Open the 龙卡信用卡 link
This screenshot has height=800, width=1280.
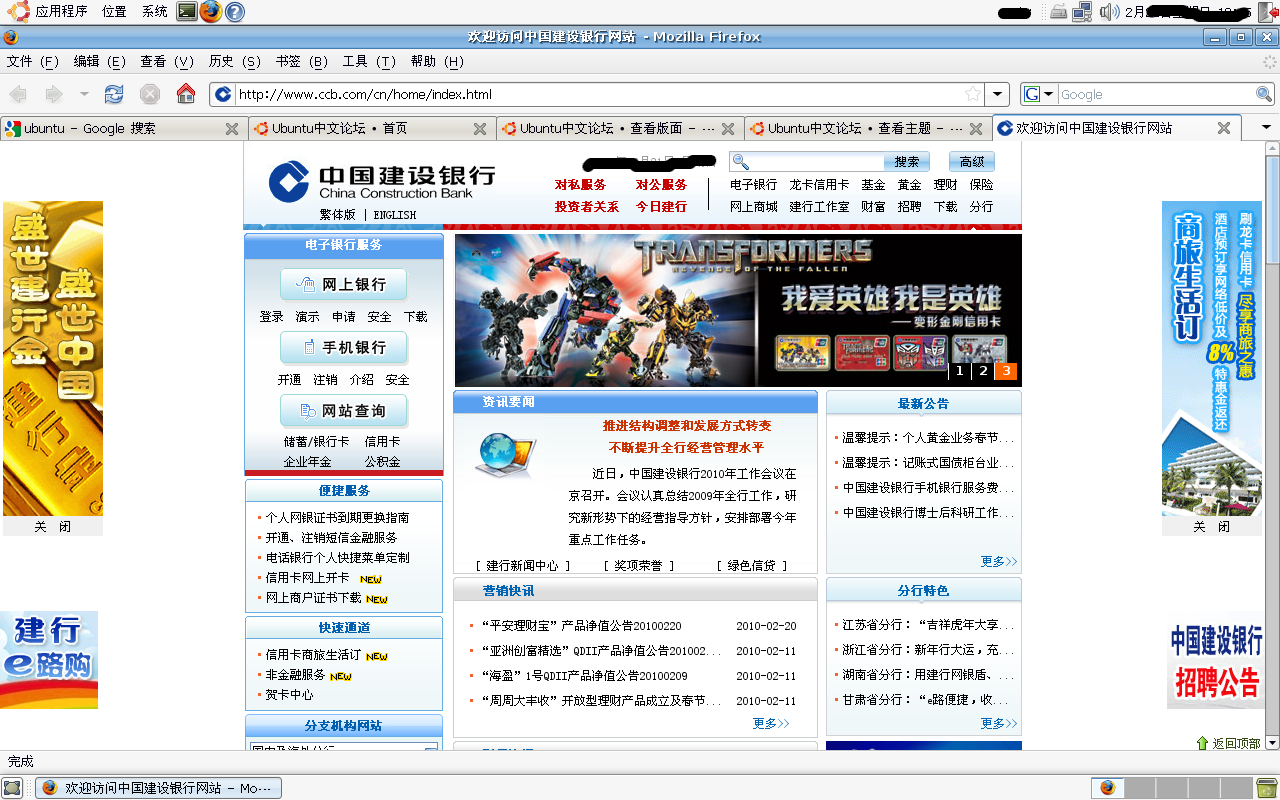click(819, 185)
